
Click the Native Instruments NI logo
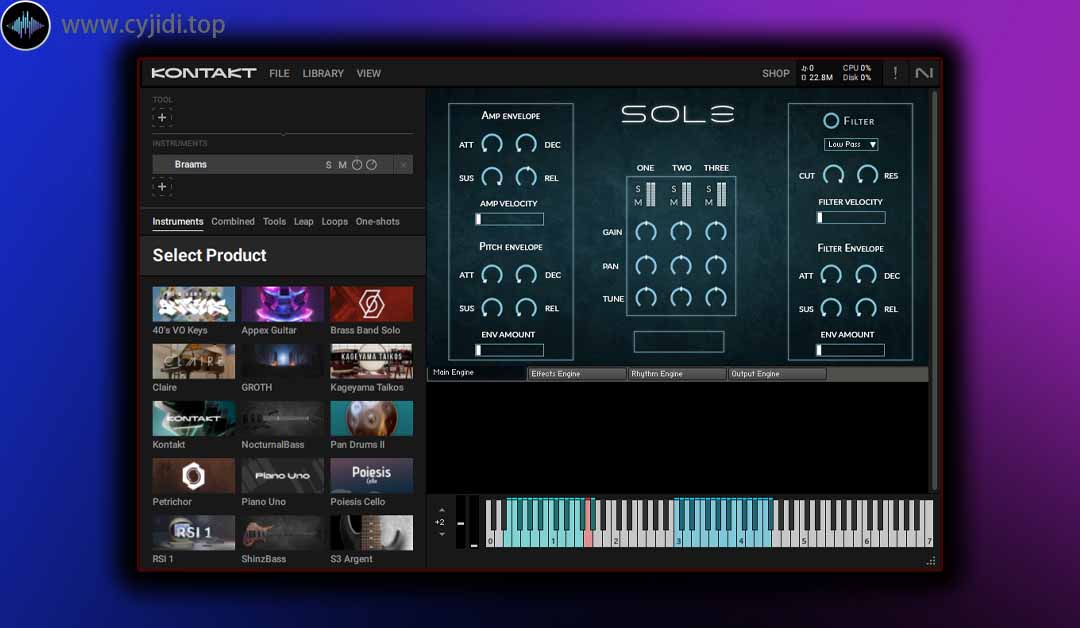pos(924,73)
